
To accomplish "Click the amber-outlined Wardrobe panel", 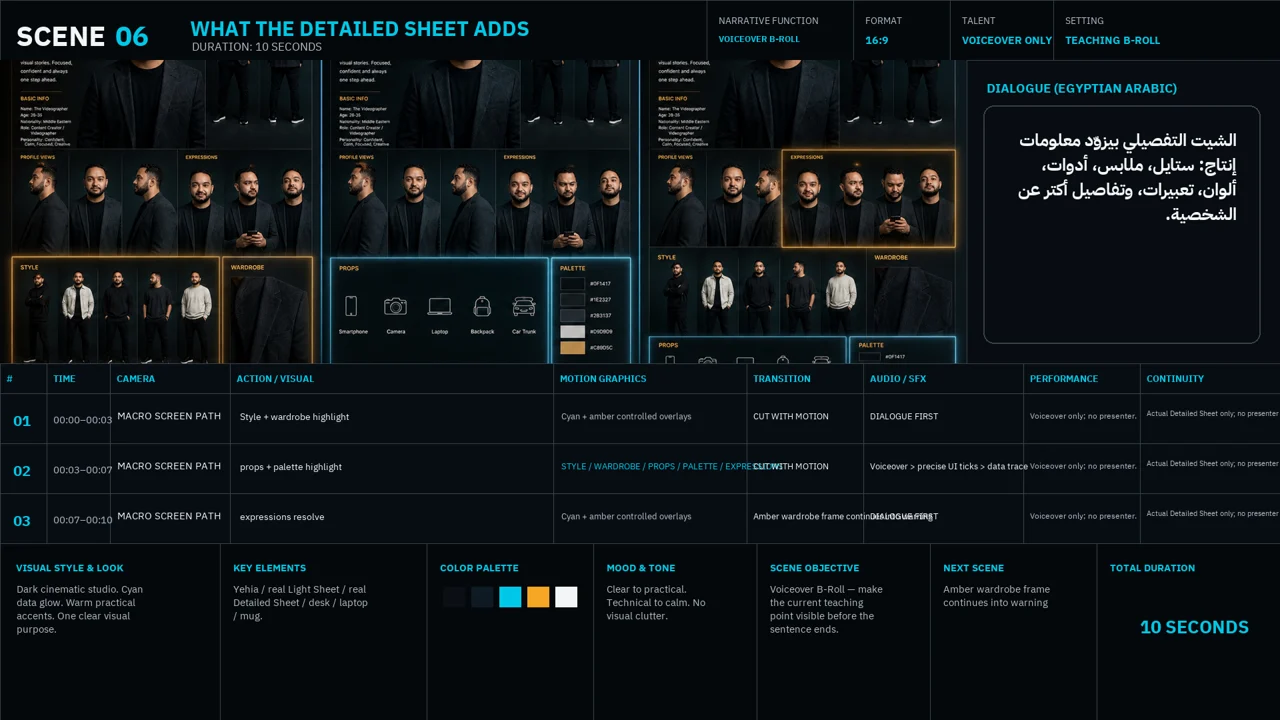I will tap(268, 309).
